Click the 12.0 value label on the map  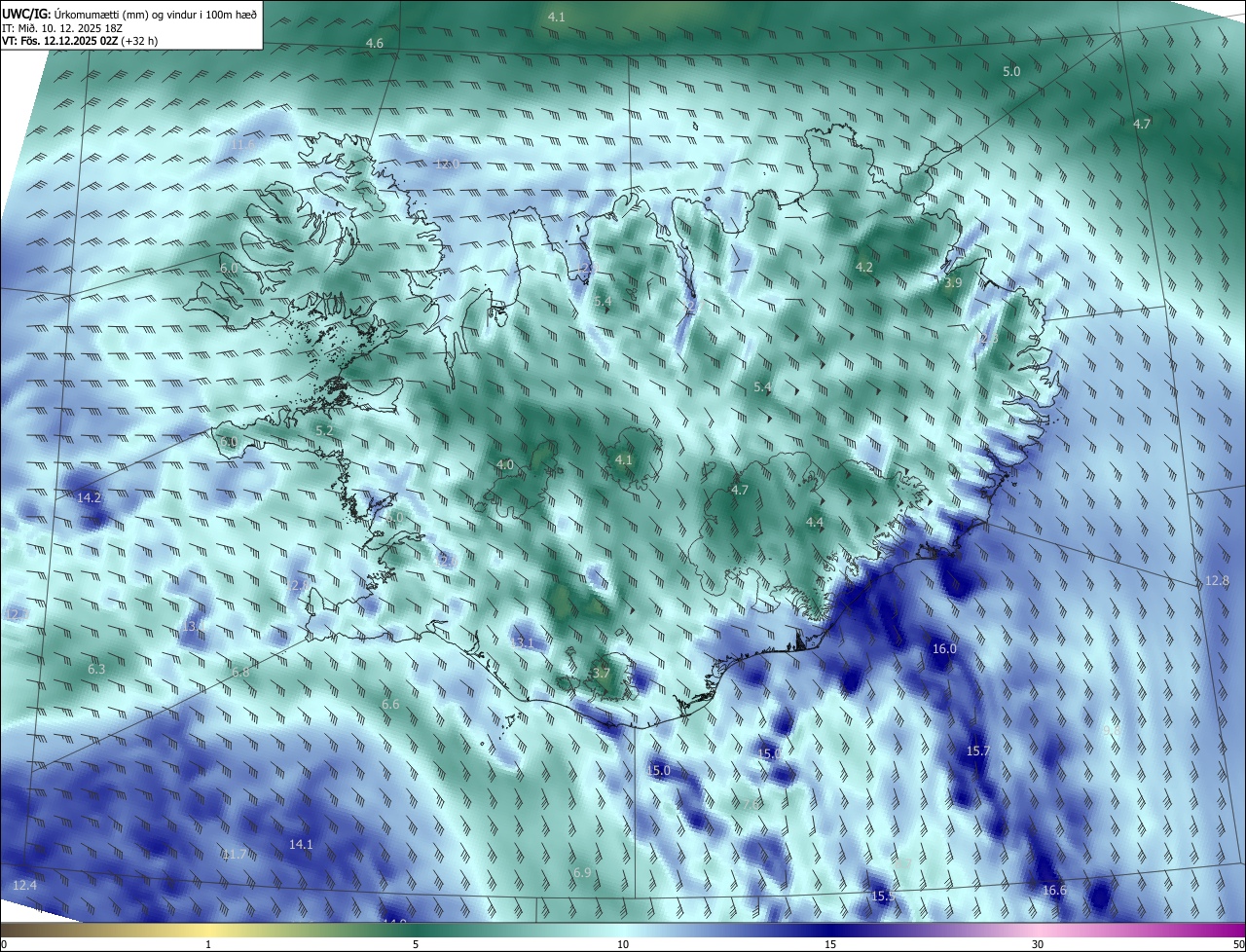click(447, 163)
